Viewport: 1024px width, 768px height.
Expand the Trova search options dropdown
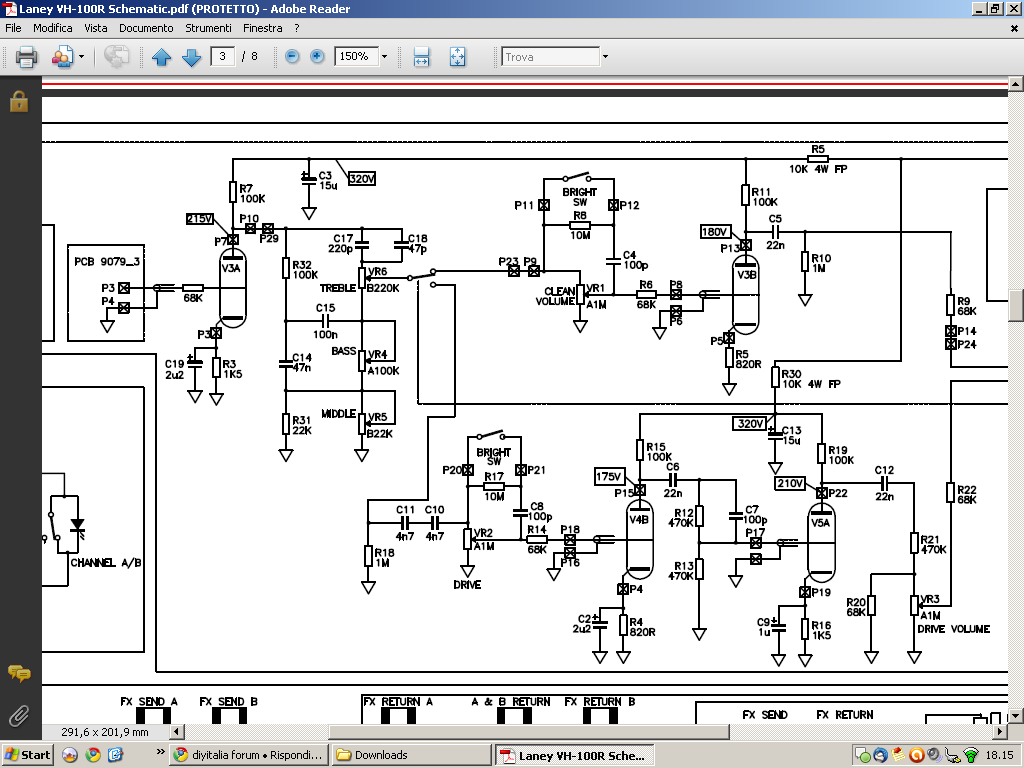tap(605, 57)
